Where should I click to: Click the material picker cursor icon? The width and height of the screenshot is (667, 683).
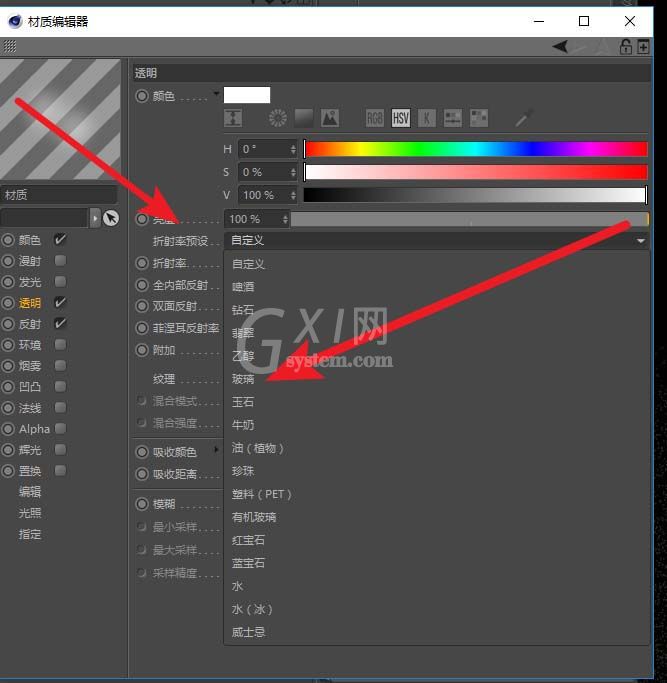point(111,218)
